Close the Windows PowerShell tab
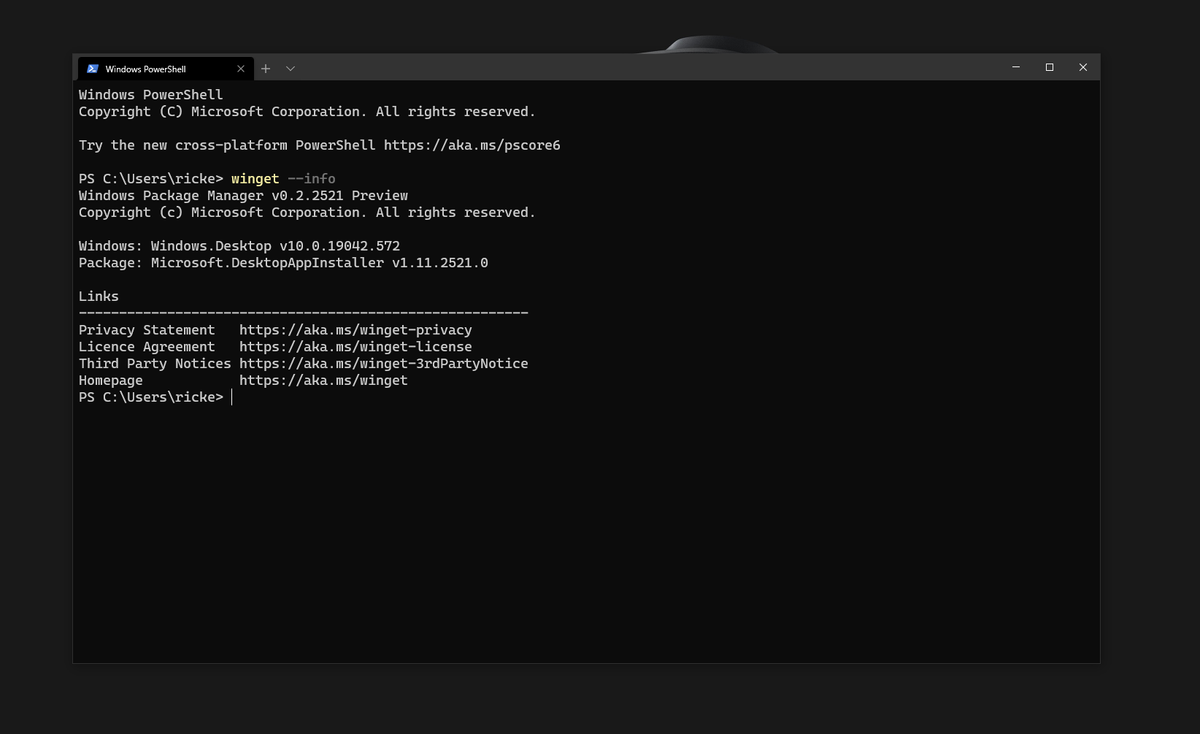Screen dimensions: 1200x734 [240, 68]
